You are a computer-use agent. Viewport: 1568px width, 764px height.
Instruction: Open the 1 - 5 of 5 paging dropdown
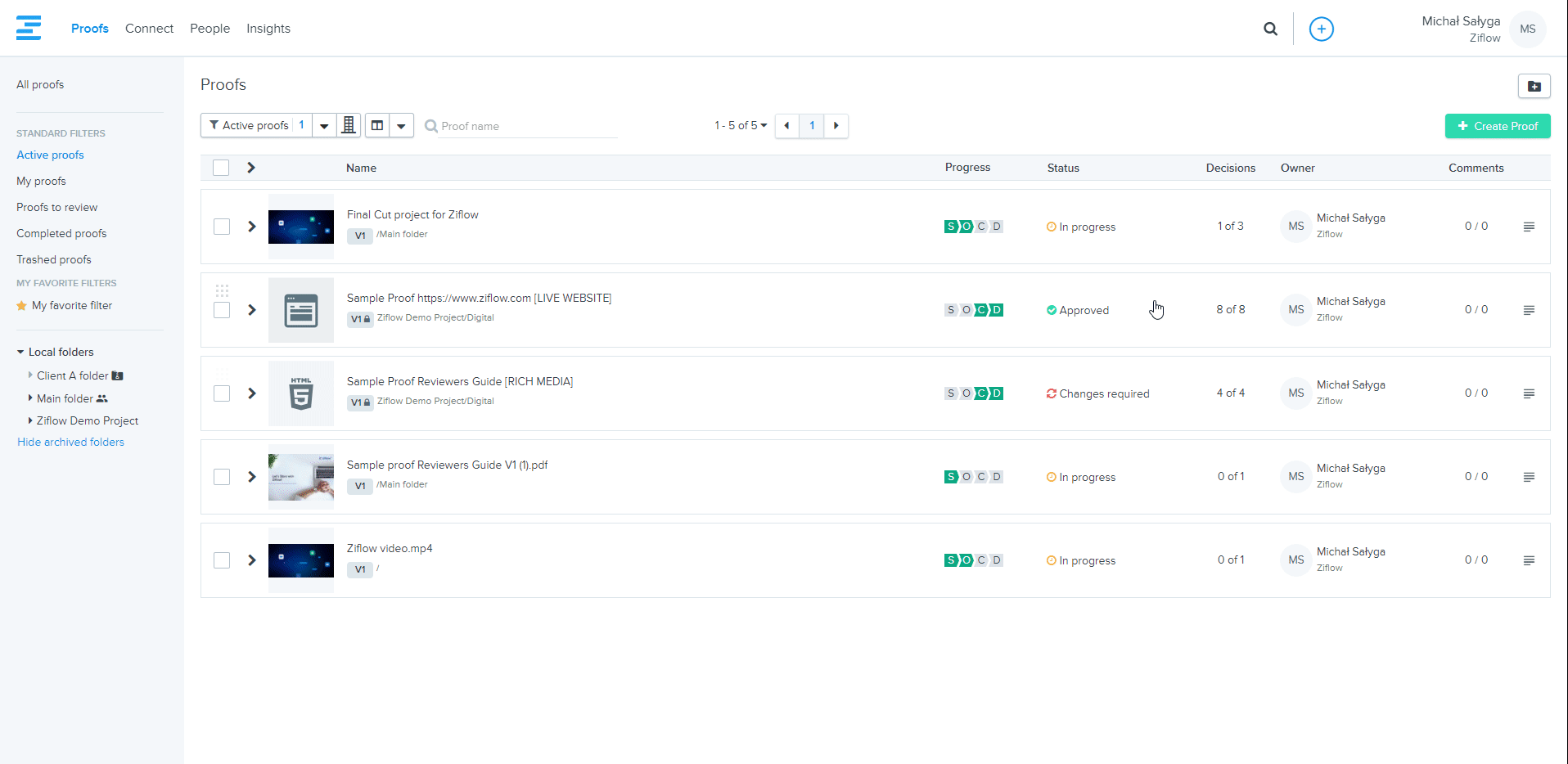[741, 125]
